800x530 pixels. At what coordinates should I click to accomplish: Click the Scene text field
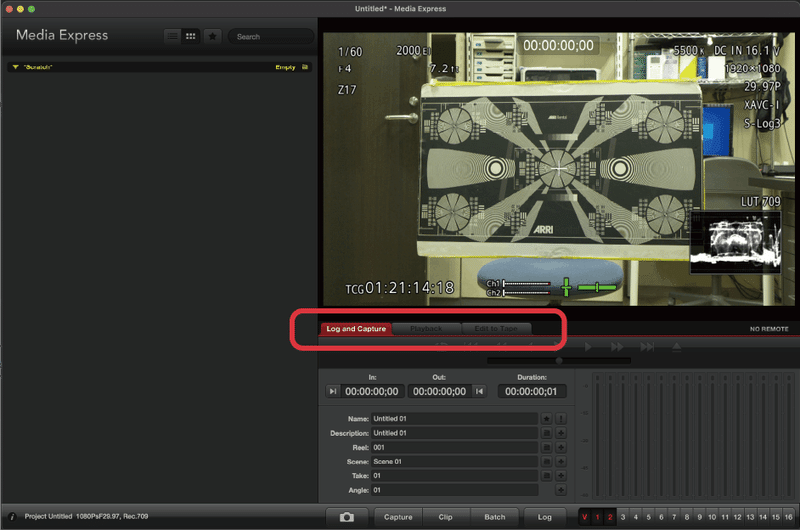454,462
